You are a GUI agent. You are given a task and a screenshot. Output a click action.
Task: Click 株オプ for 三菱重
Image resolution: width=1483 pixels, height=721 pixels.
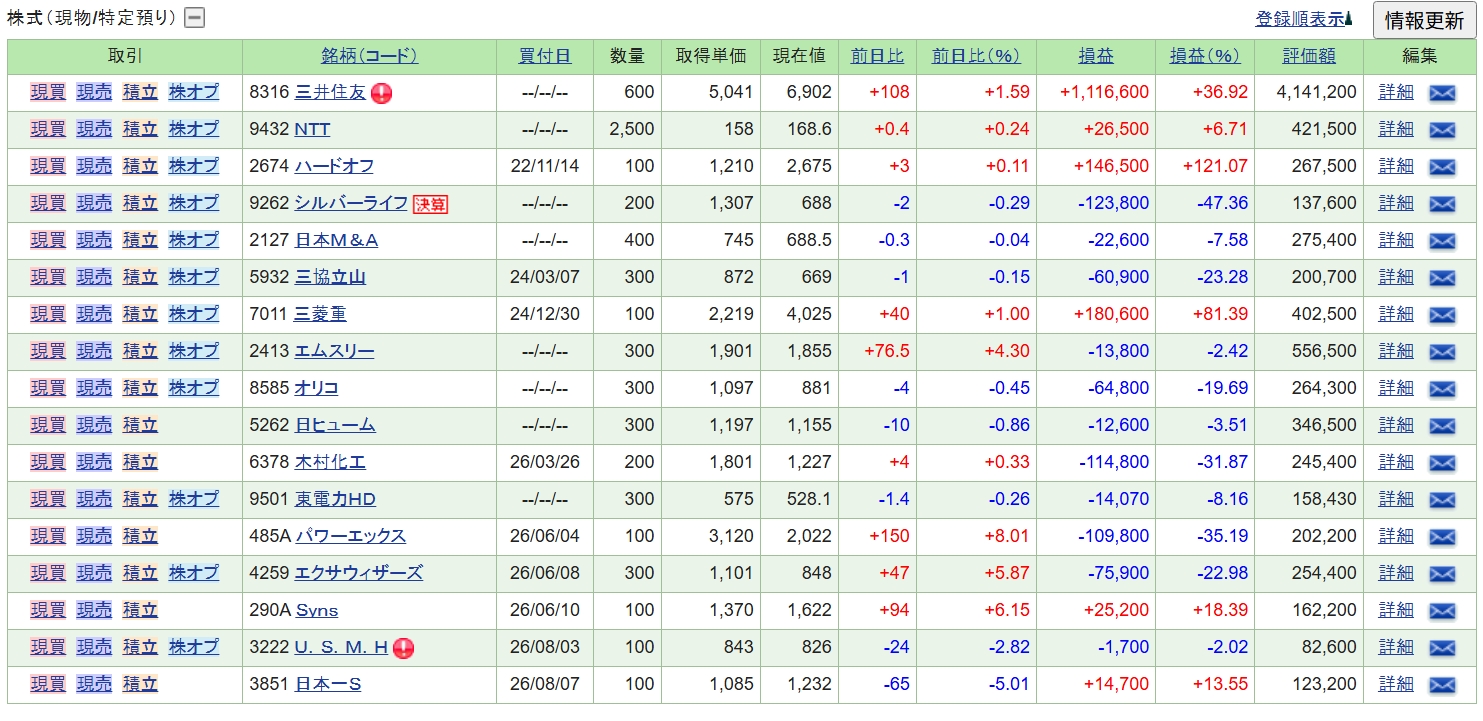point(193,314)
